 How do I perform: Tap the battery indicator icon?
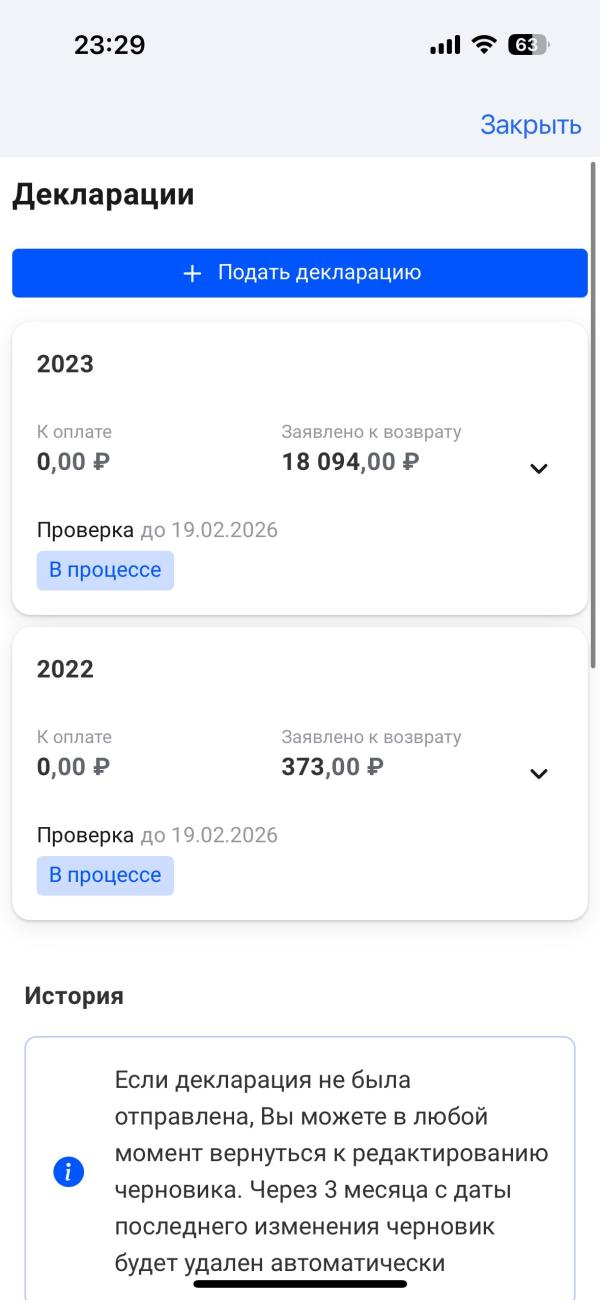click(528, 45)
